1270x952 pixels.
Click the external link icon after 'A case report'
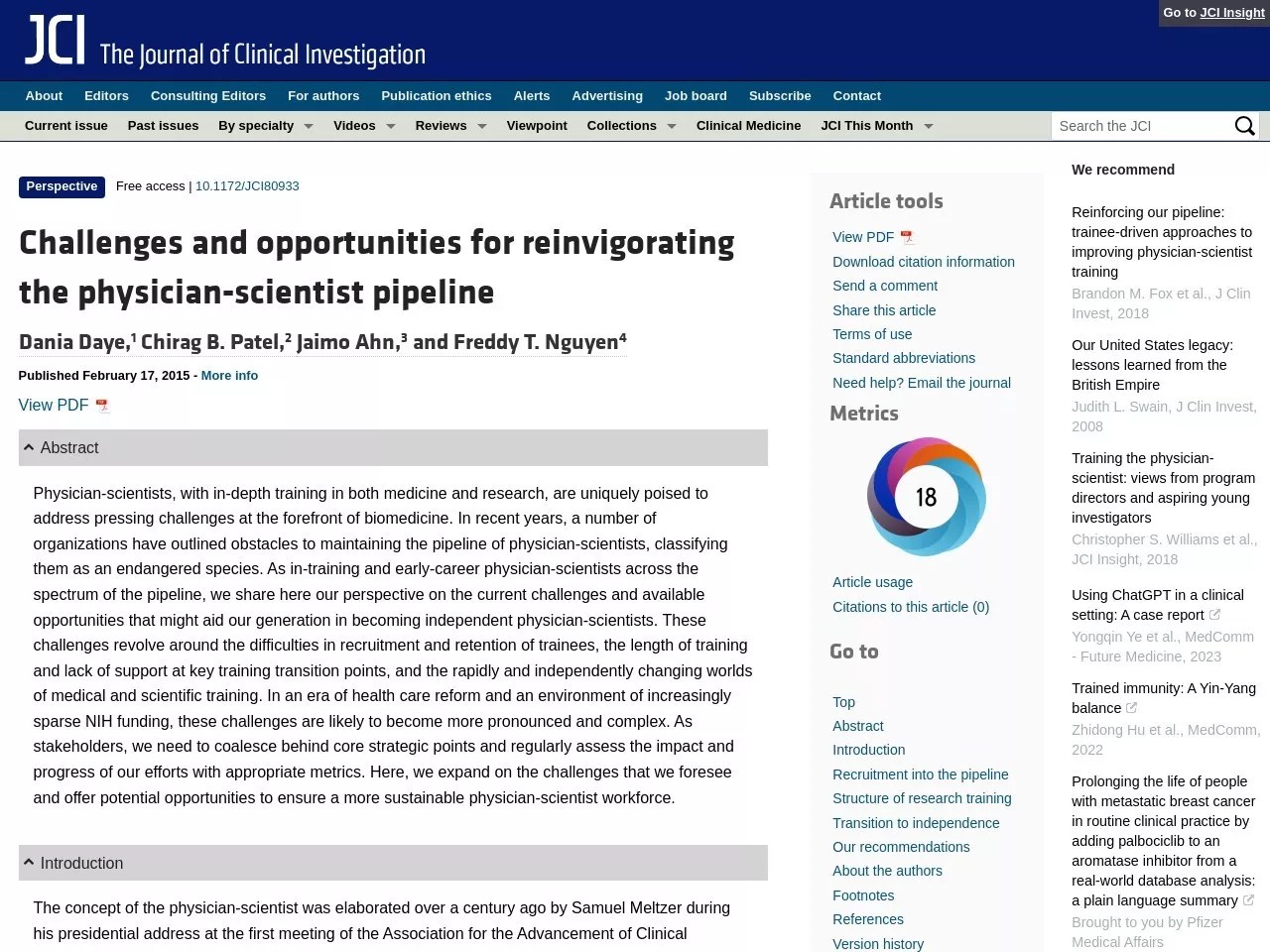(x=1214, y=615)
